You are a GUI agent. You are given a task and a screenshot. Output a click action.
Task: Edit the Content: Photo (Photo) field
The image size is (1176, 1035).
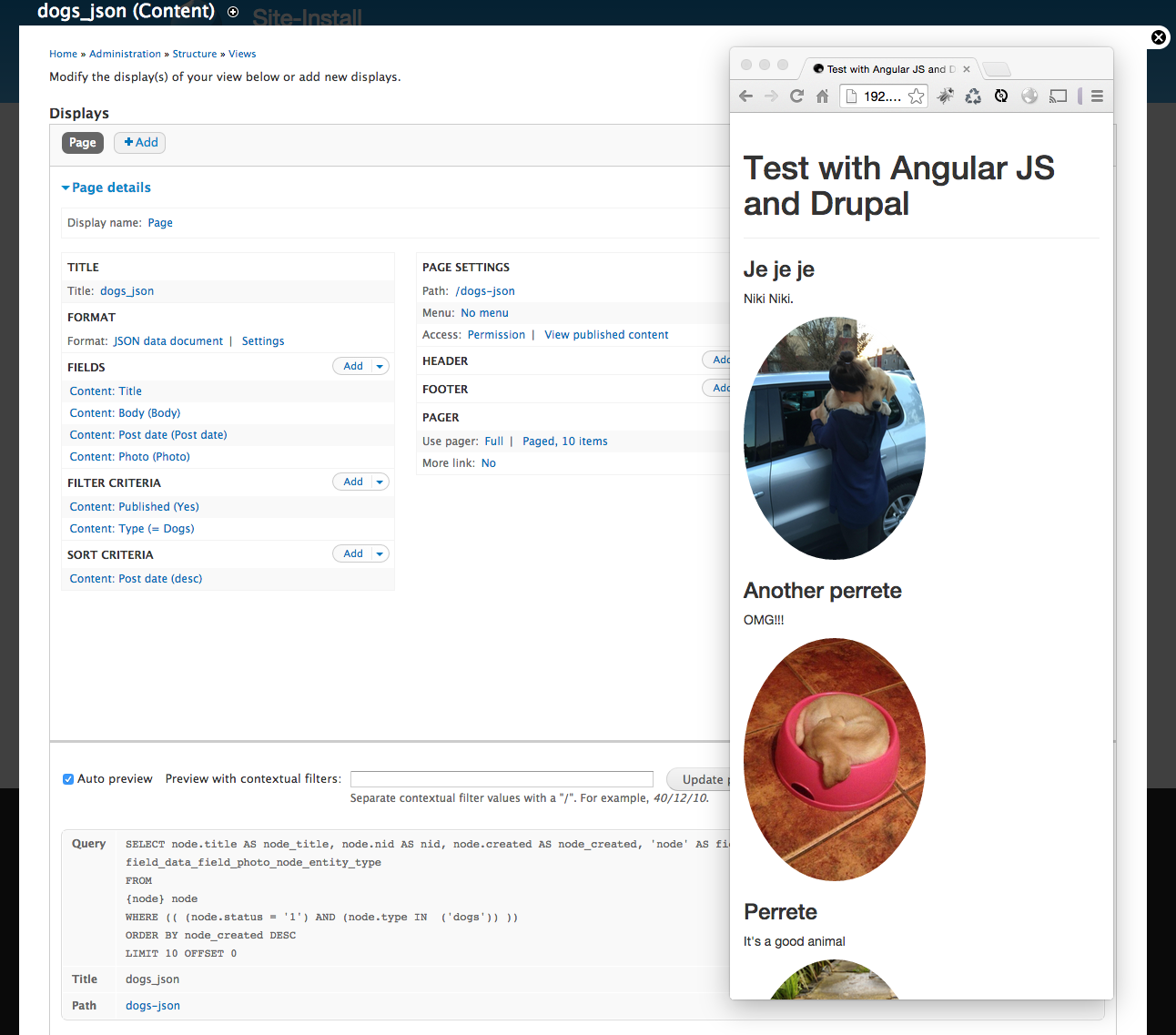(x=130, y=457)
